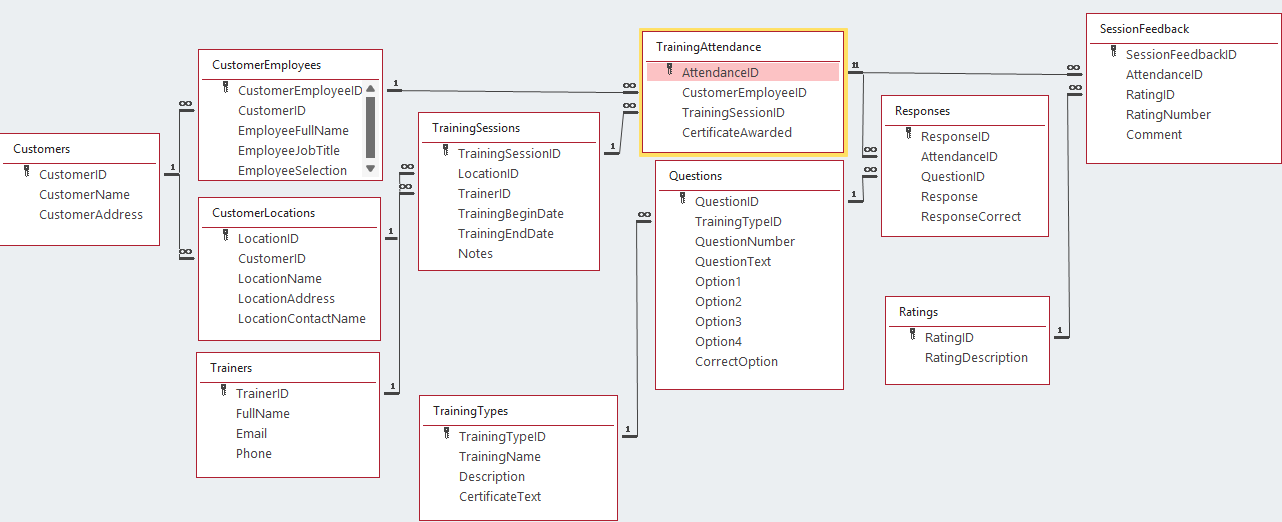Viewport: 1282px width, 522px height.
Task: Select the Response field in Responses
Action: pyautogui.click(x=949, y=196)
